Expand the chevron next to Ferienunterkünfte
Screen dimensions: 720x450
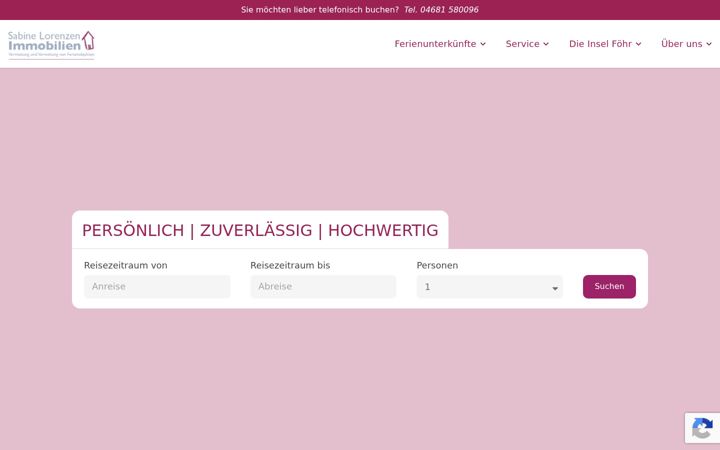[483, 44]
